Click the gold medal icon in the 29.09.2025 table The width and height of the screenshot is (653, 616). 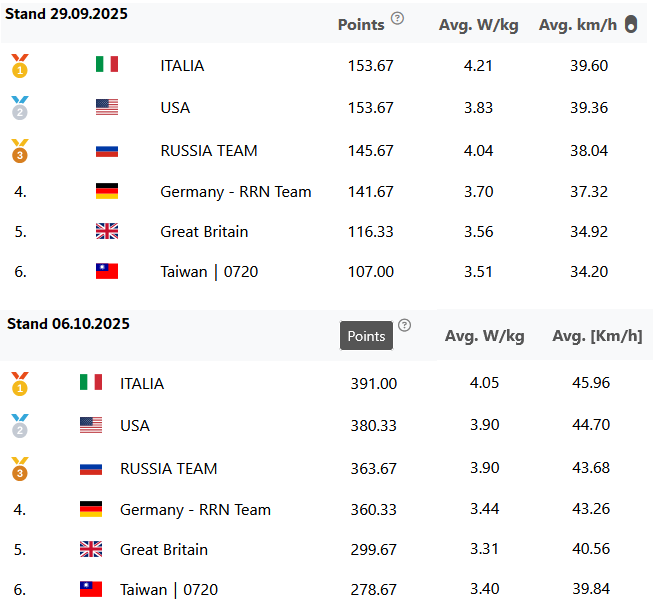tap(19, 66)
